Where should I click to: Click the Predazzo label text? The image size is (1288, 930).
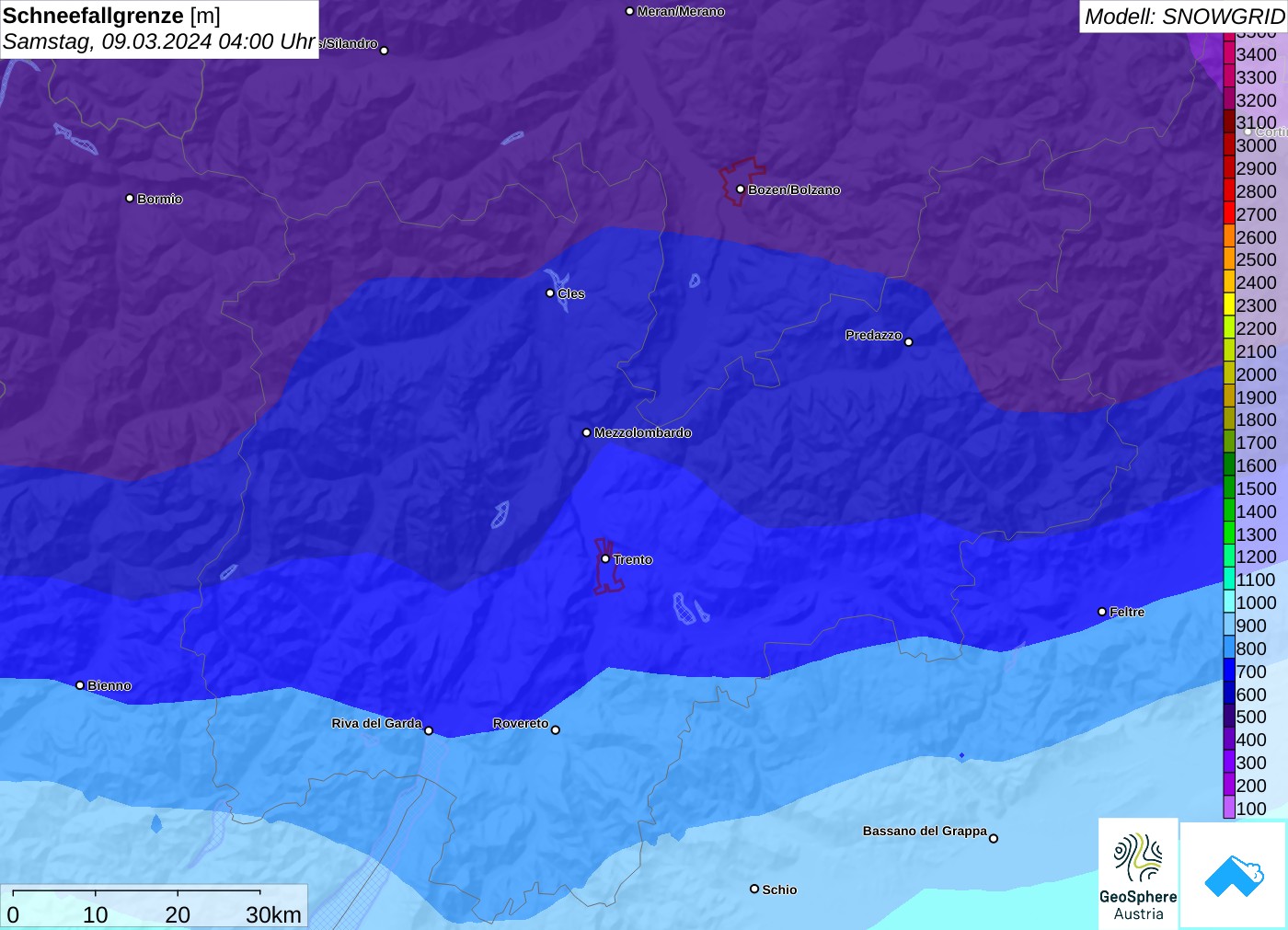click(x=874, y=335)
